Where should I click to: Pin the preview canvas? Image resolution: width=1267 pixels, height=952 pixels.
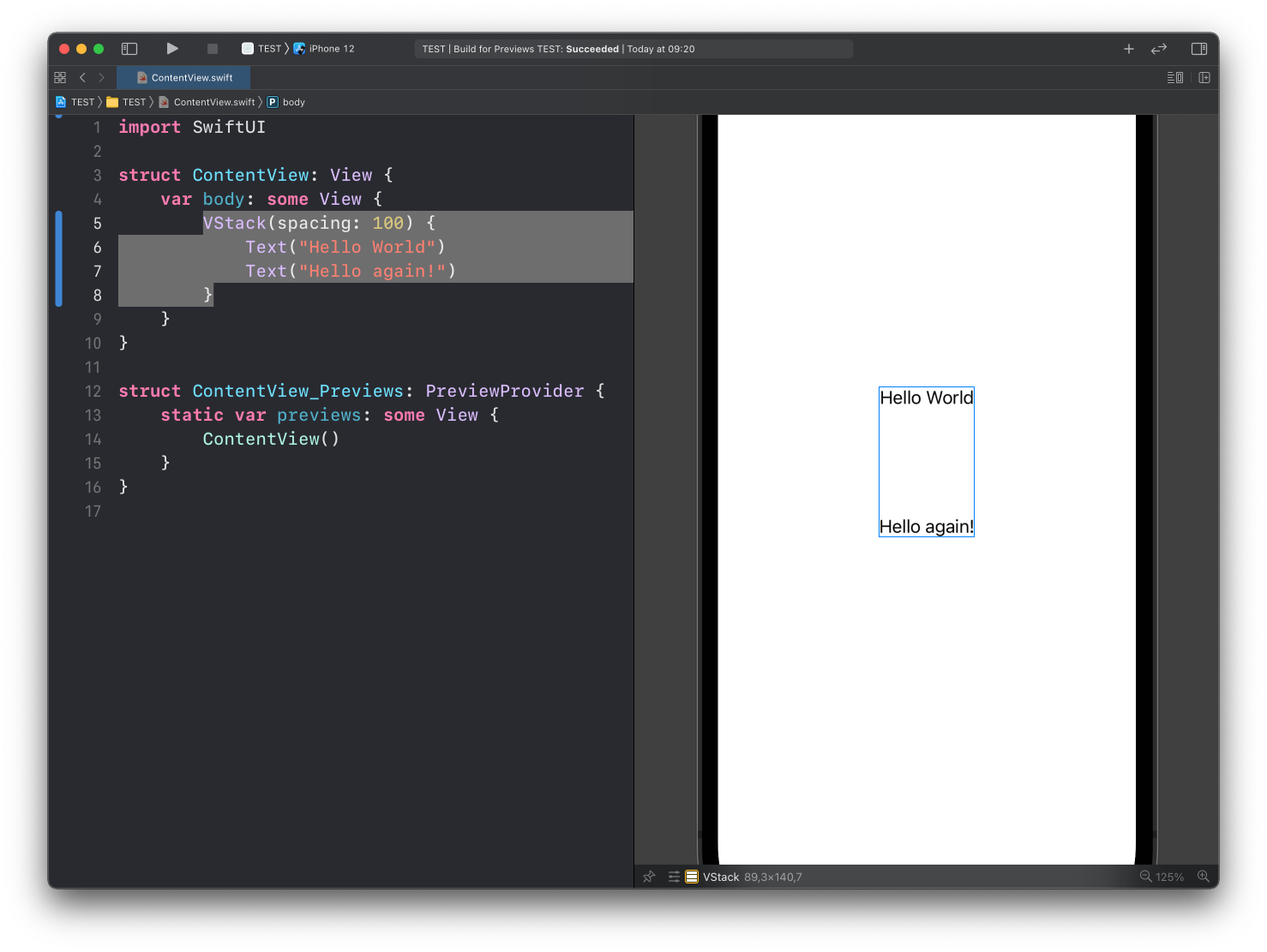pos(649,877)
